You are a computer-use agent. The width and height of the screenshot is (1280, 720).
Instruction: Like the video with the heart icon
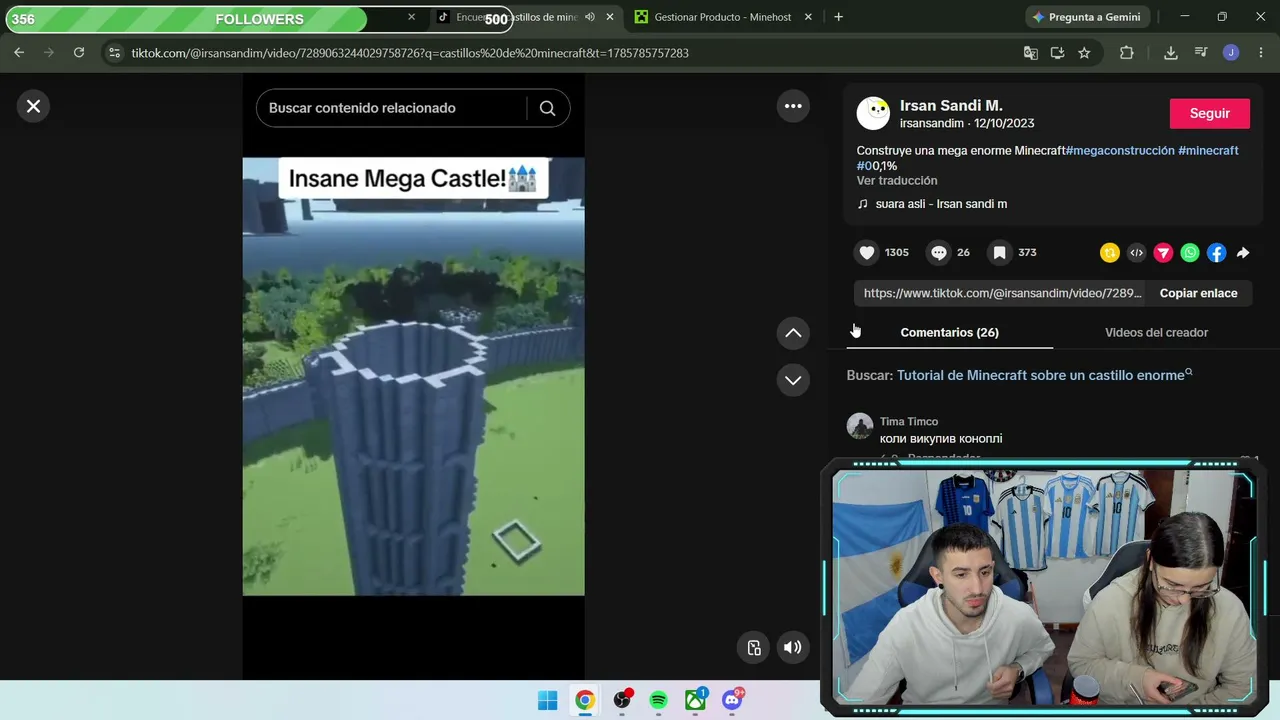pyautogui.click(x=867, y=253)
